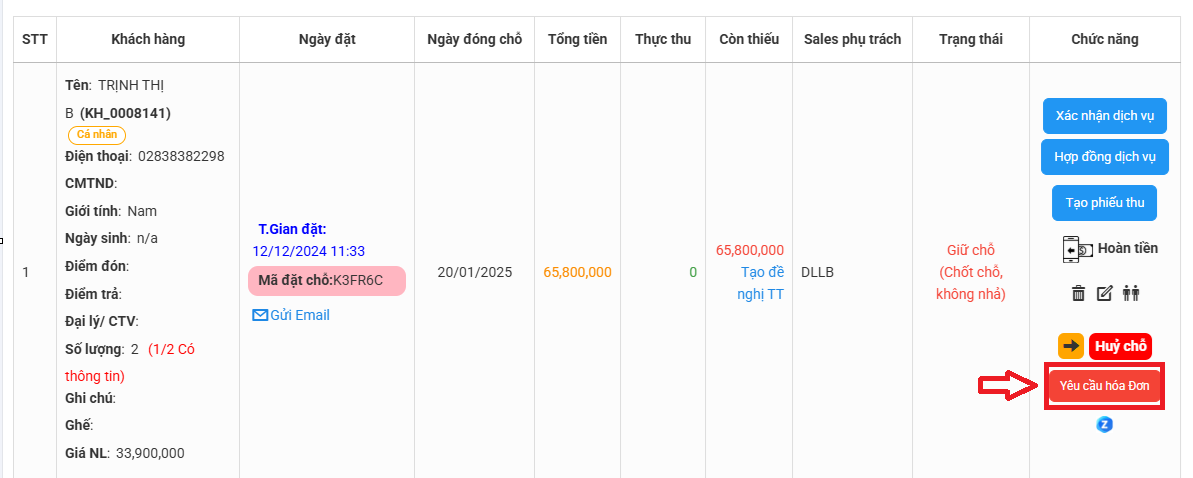
Task: Click the booking code K3FR6C badge
Action: pos(326,281)
